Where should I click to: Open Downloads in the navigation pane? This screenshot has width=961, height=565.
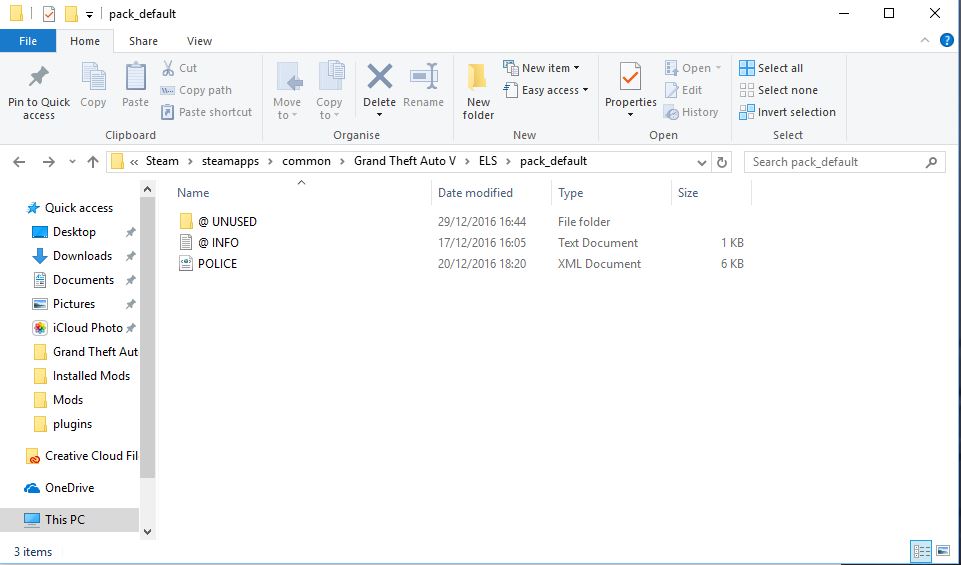click(x=82, y=256)
